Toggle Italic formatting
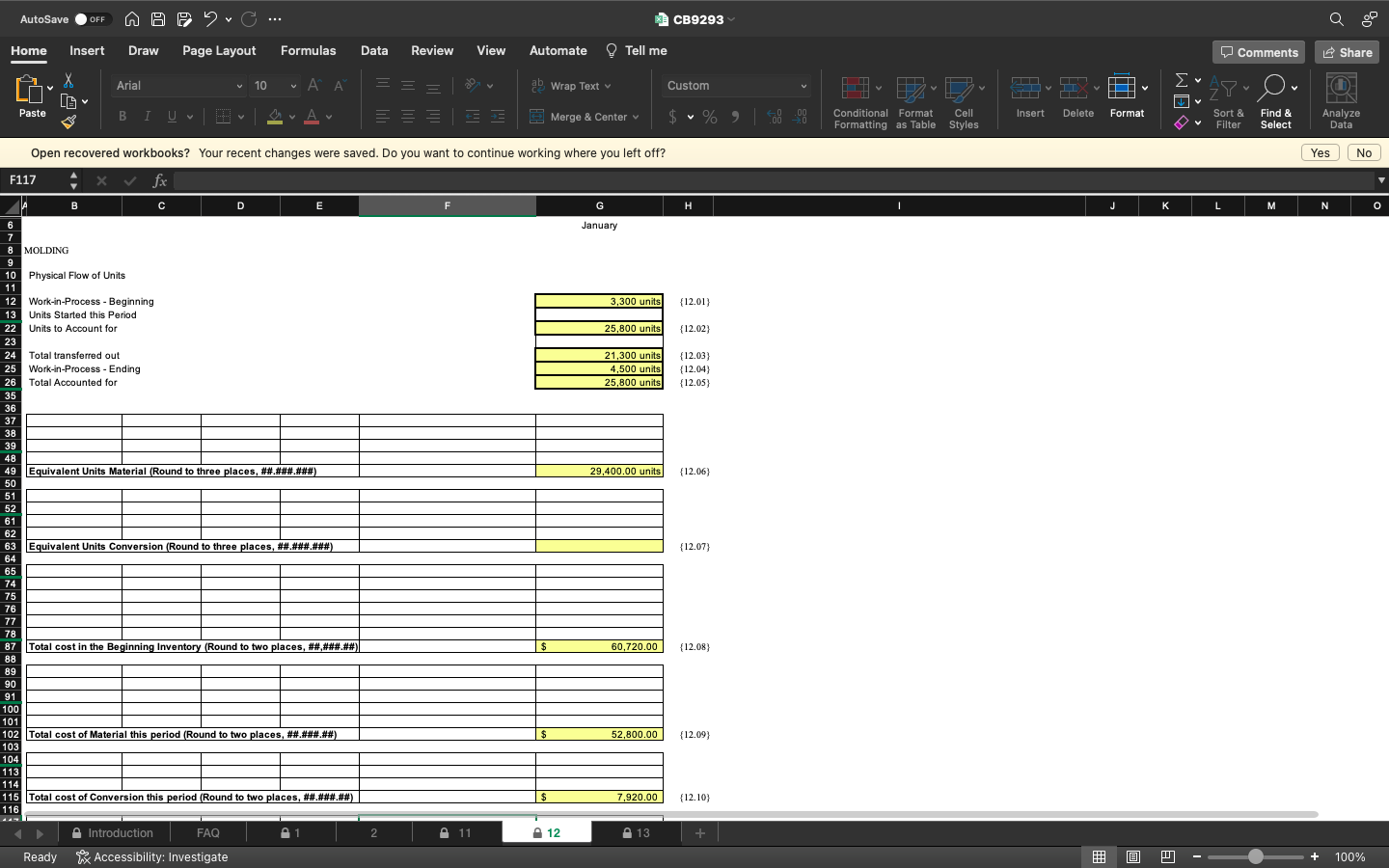 pos(148,117)
